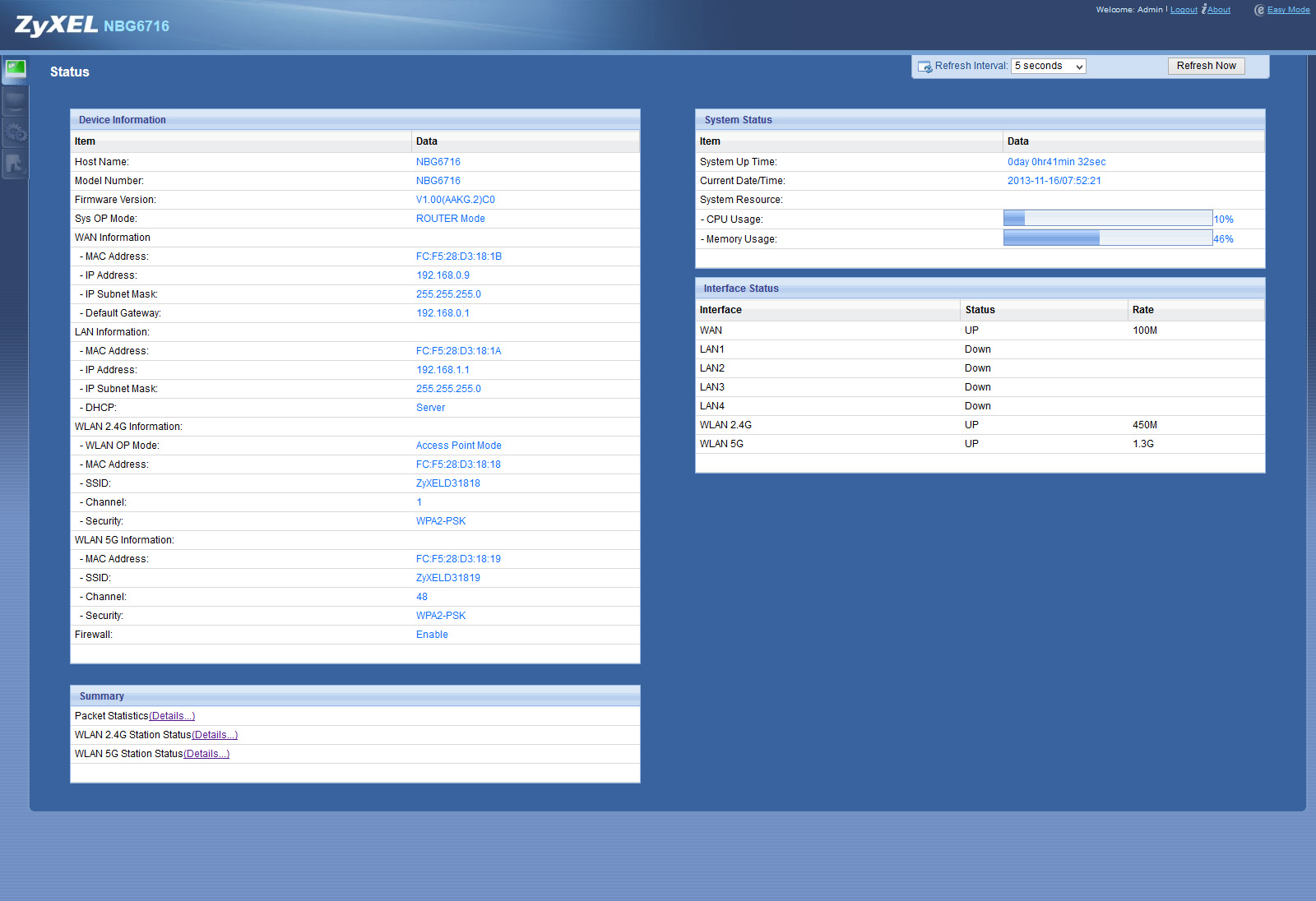
Task: Select WLAN 2.4G MAC FC:F5:28:D3:18:18
Action: pos(459,464)
